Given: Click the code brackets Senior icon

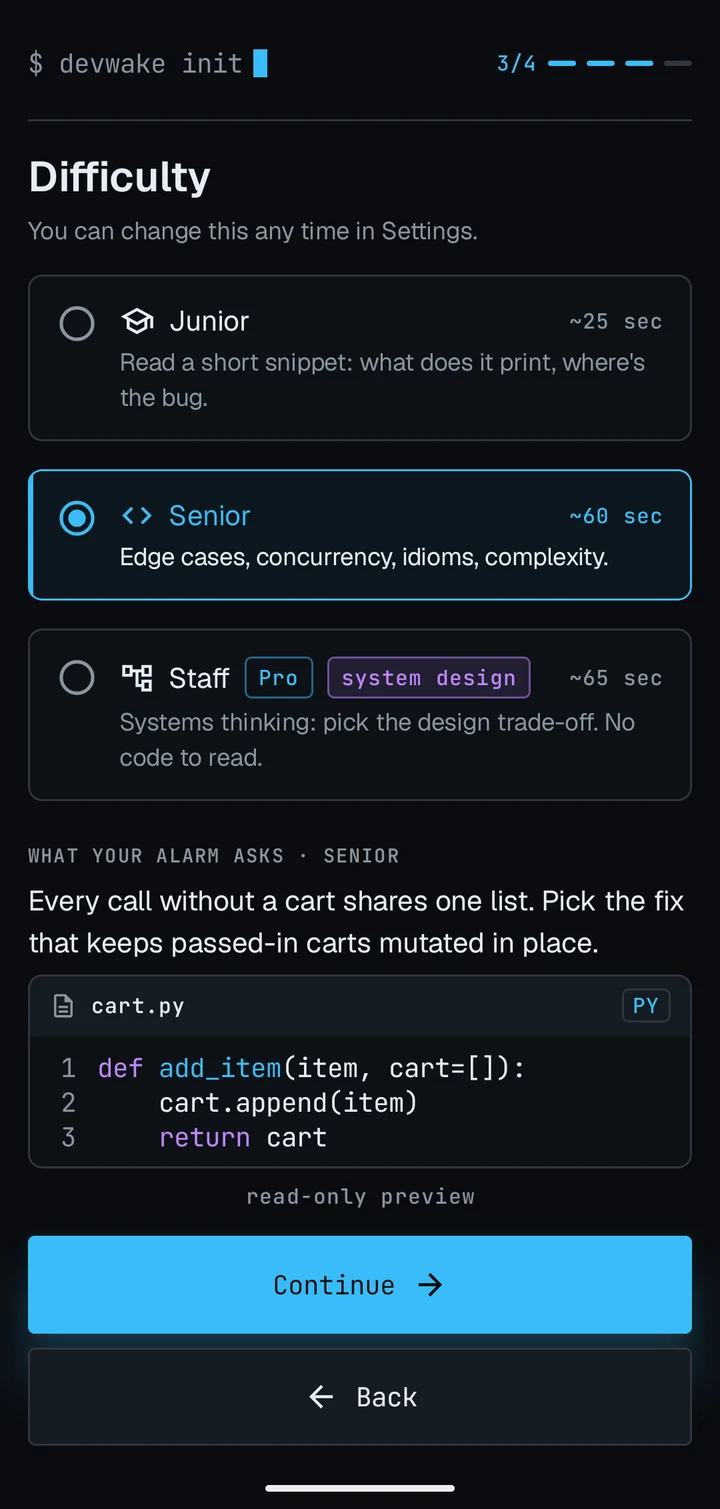Looking at the screenshot, I should point(137,516).
